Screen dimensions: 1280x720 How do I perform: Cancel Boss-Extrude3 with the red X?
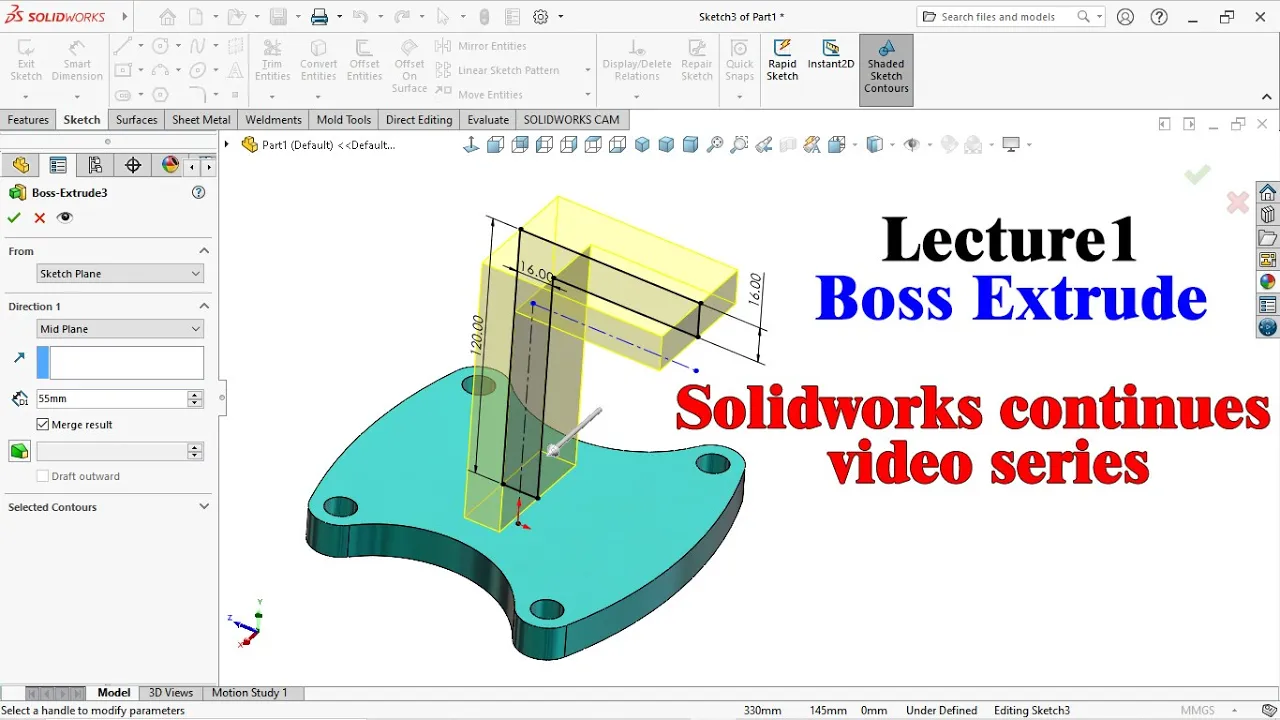[40, 218]
